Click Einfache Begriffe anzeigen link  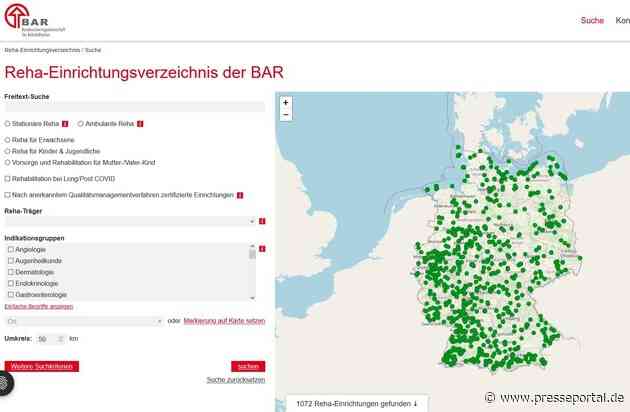pos(39,307)
